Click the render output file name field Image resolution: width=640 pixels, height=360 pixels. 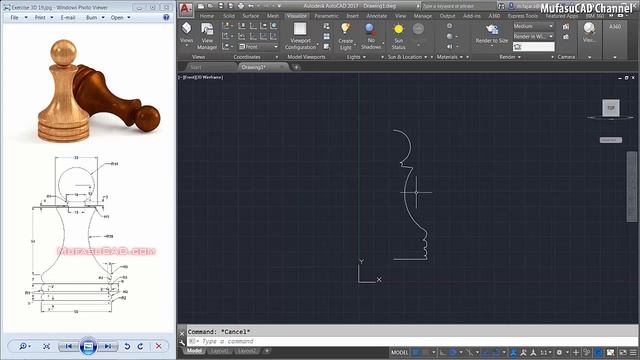(533, 47)
